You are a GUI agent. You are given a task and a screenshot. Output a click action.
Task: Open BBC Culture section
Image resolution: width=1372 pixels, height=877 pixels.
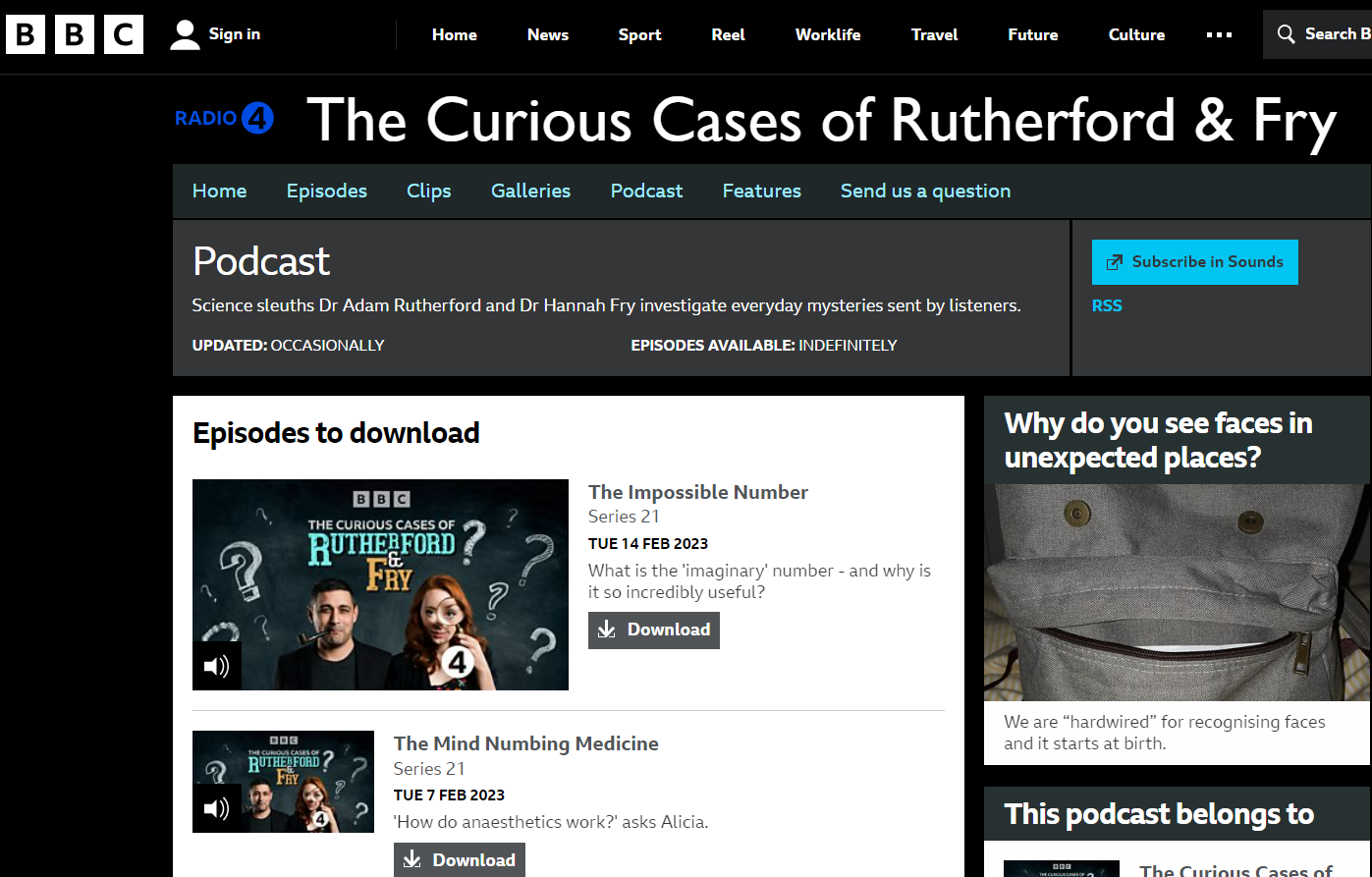(1136, 34)
